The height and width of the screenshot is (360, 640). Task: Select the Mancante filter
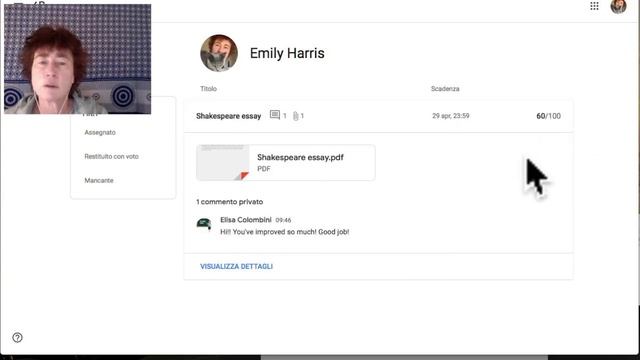[99, 180]
